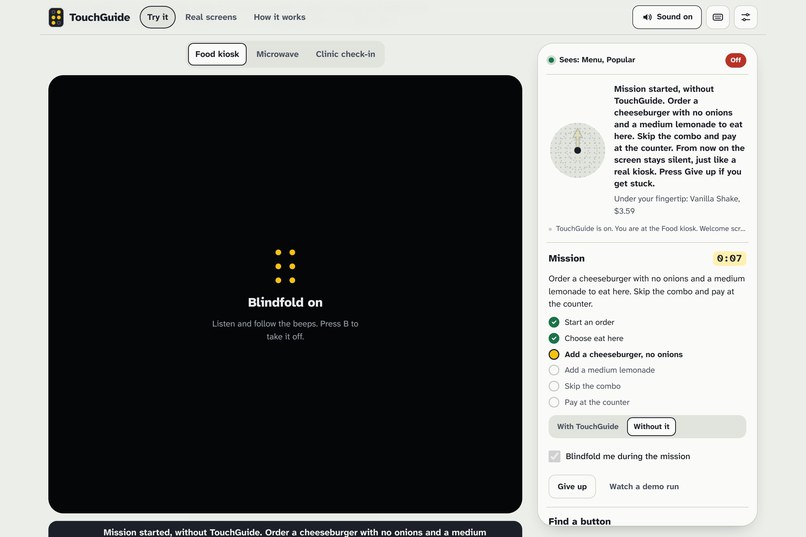
Task: Switch the red Off toggle
Action: point(736,60)
